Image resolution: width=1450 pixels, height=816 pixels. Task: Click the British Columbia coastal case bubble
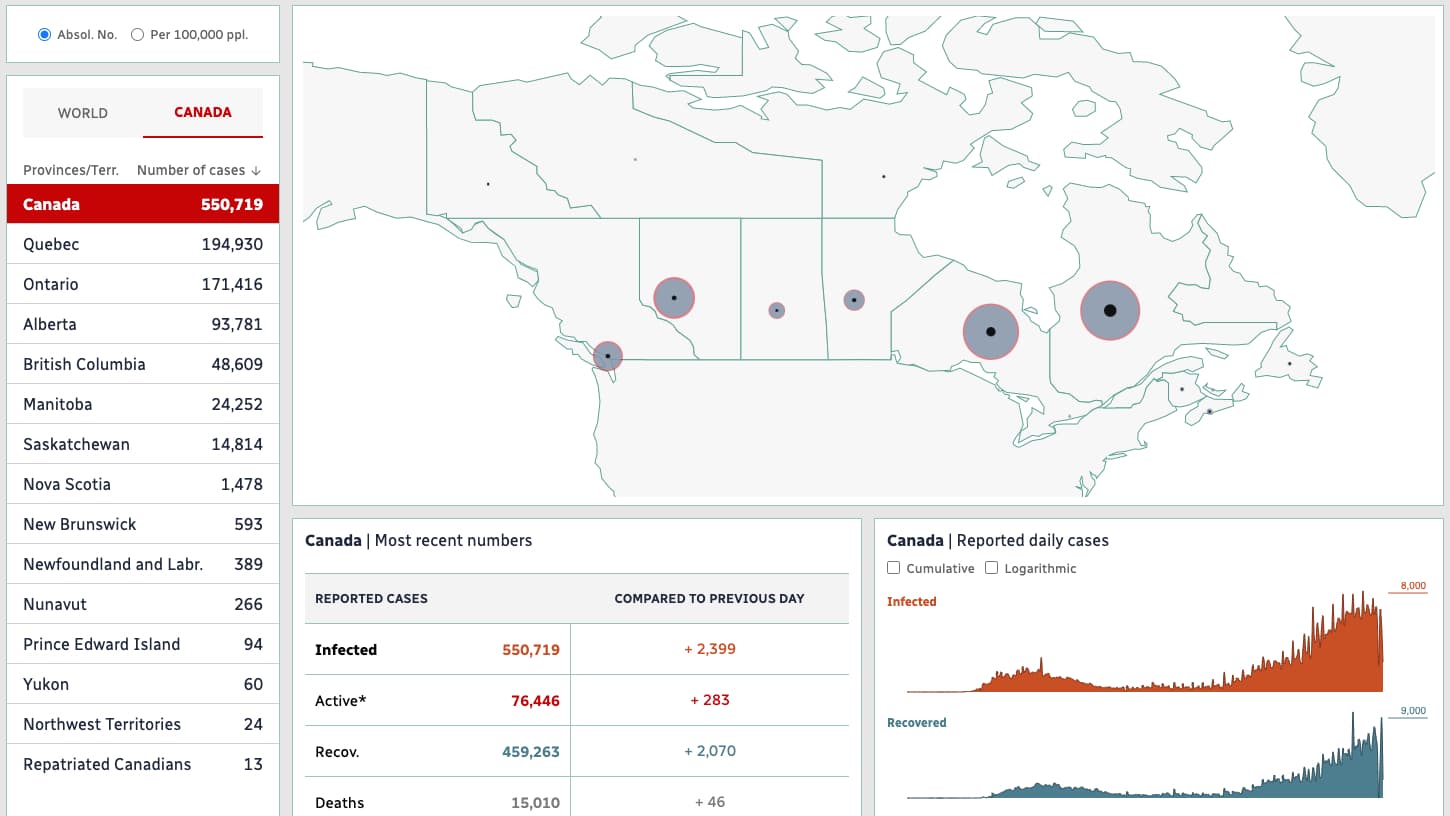click(607, 355)
